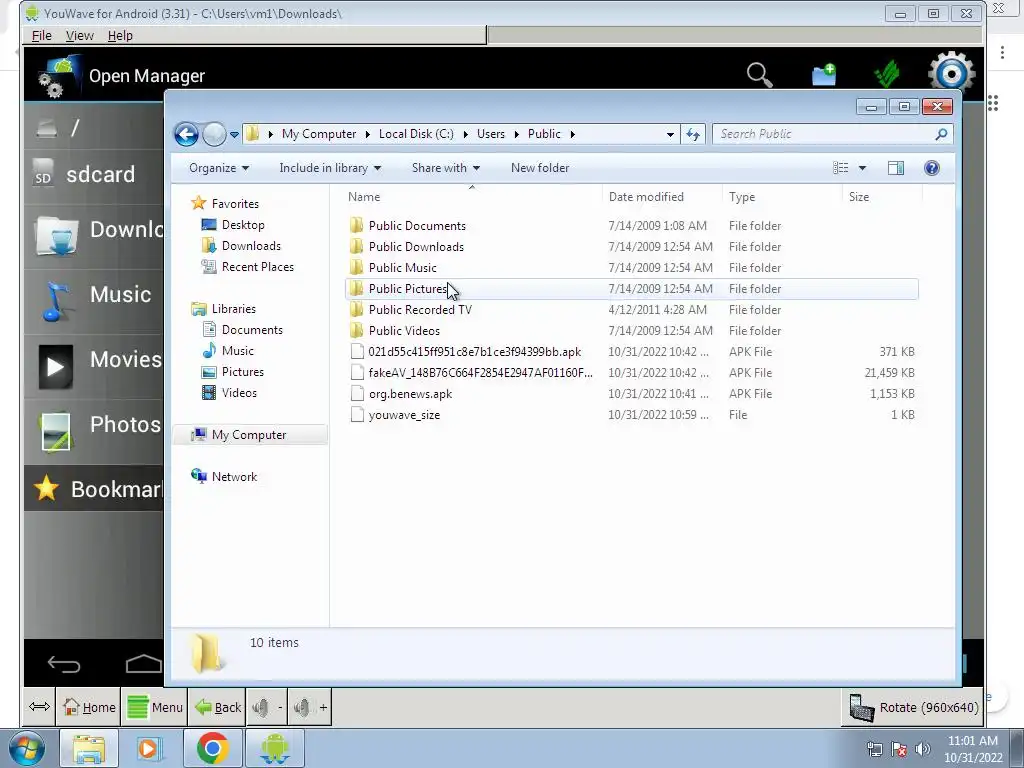
Task: Select the Public Documents folder
Action: (x=632, y=225)
